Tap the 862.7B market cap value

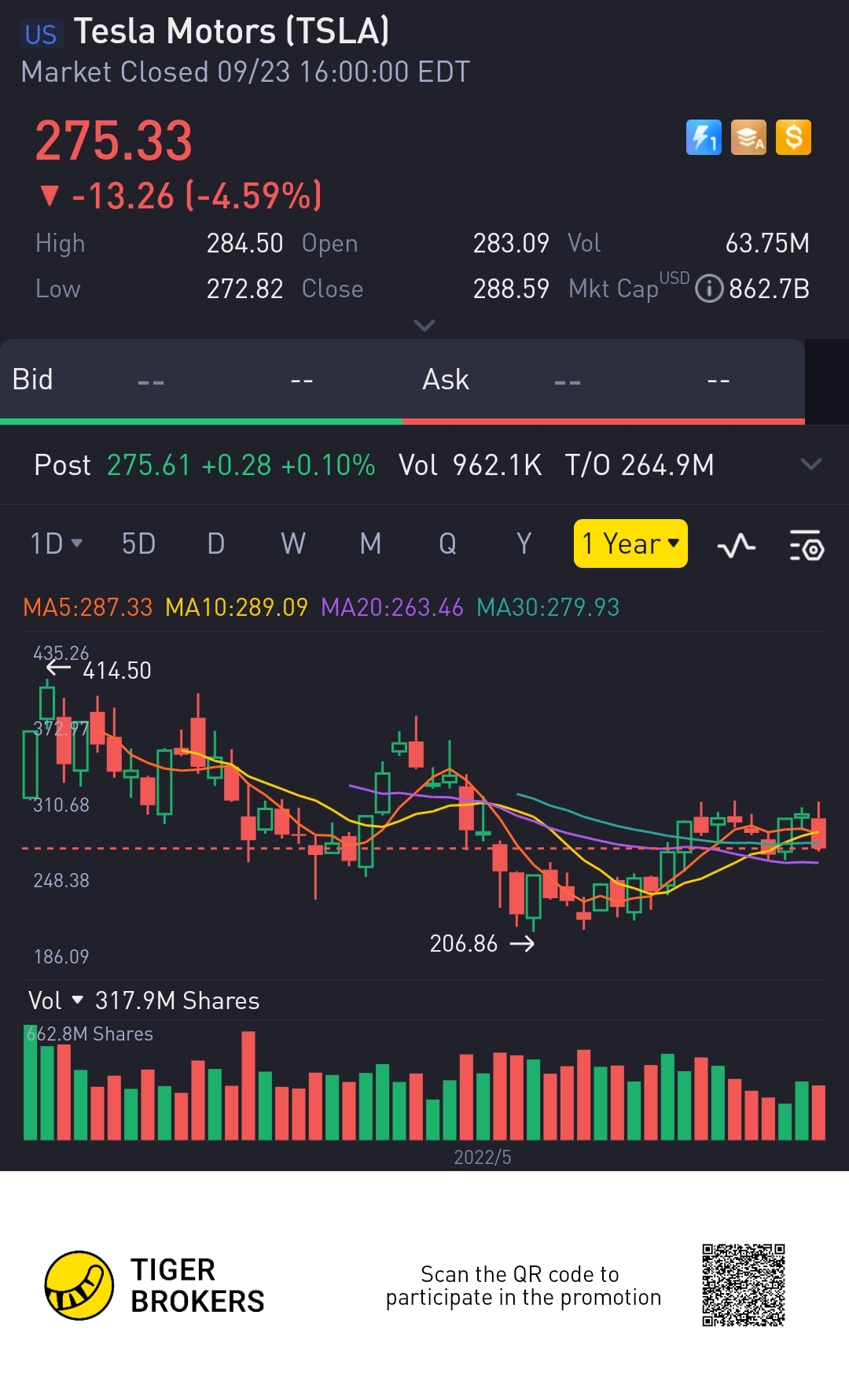[769, 289]
